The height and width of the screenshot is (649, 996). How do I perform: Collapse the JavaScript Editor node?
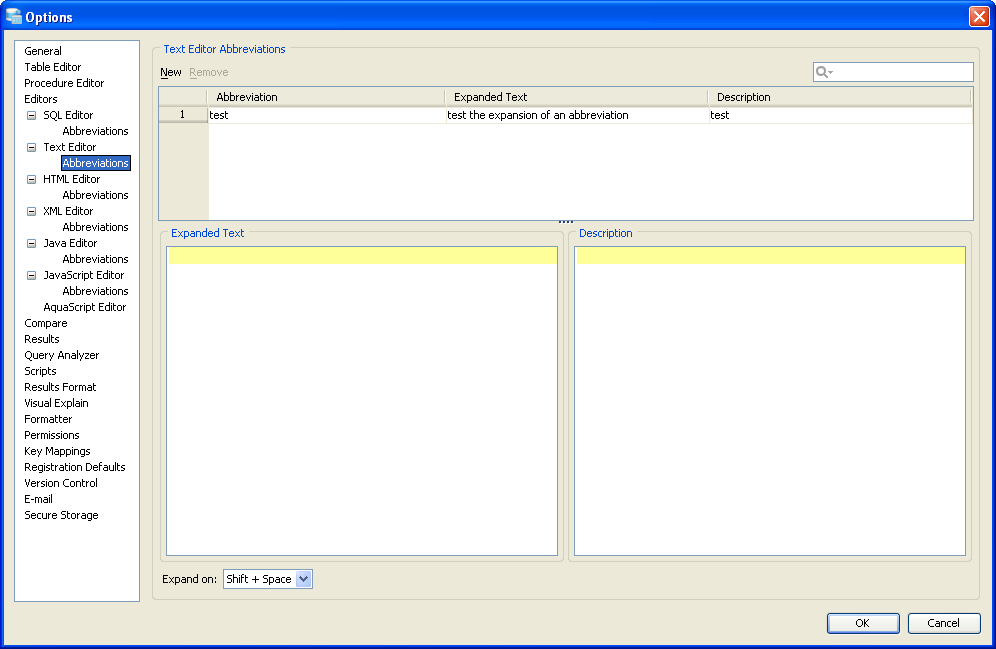coord(31,275)
